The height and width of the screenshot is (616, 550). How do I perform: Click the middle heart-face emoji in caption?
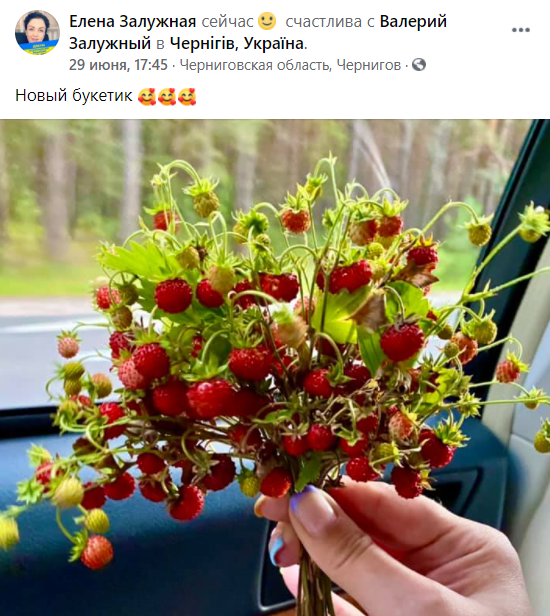tap(167, 96)
